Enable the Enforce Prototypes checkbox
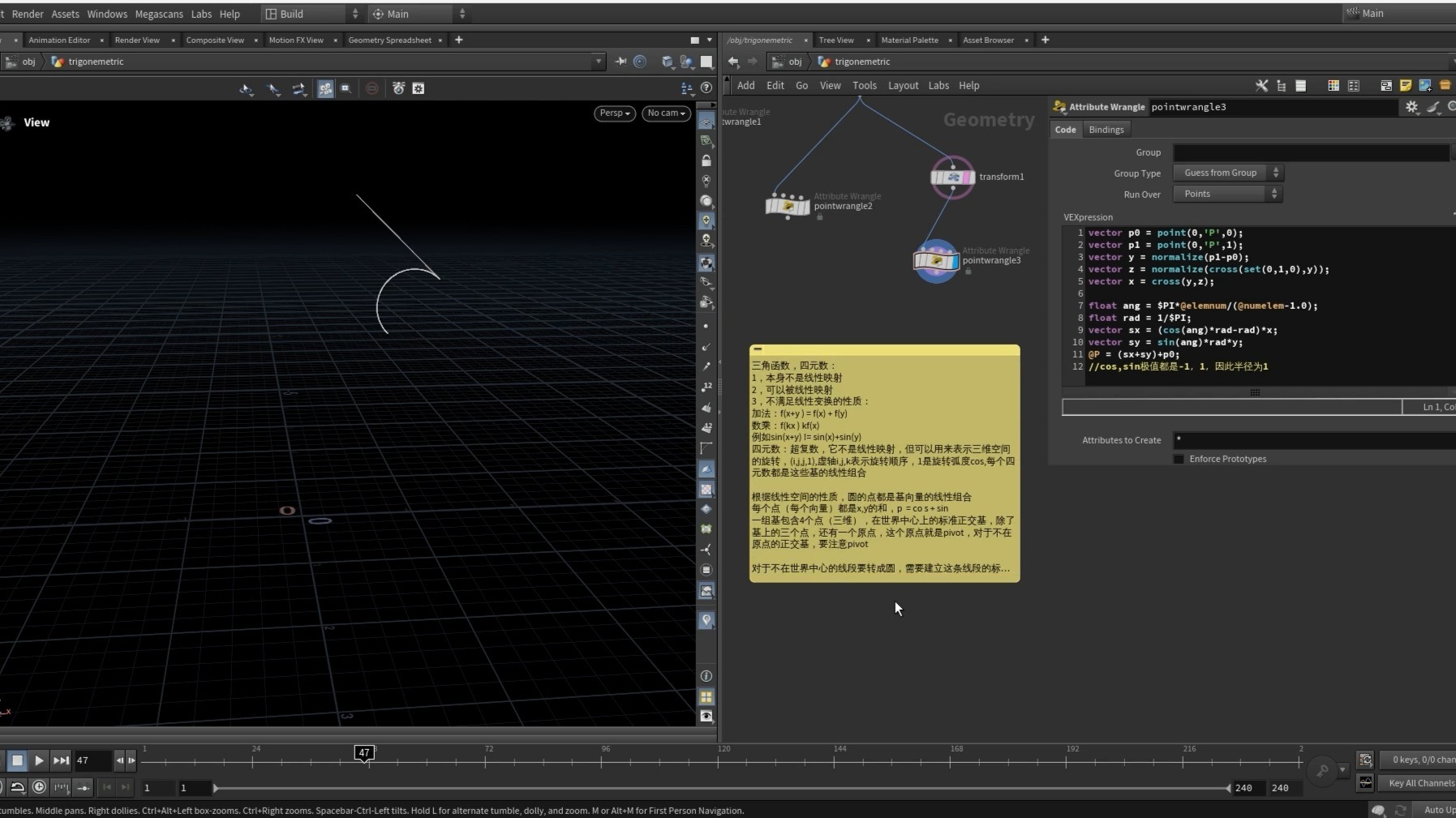Image resolution: width=1456 pixels, height=818 pixels. (x=1179, y=459)
